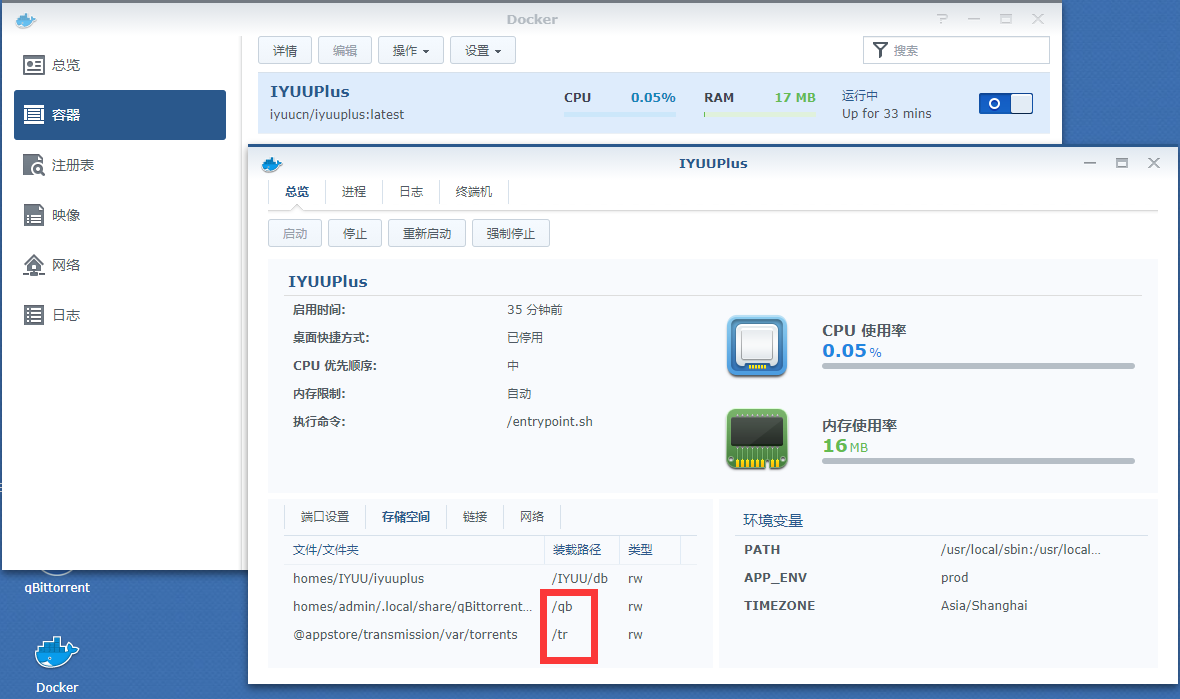Click the 详情 button
Image resolution: width=1180 pixels, height=699 pixels.
point(285,50)
